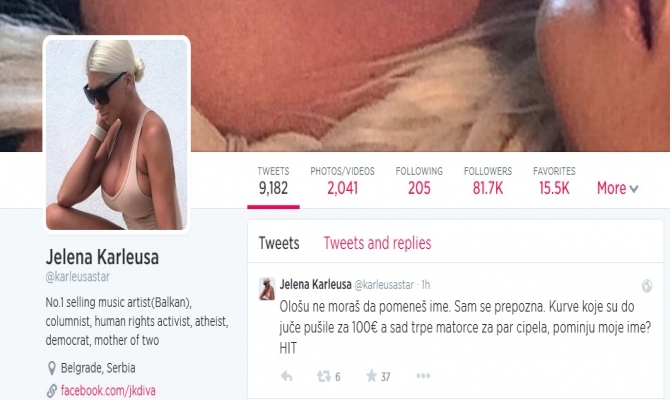Screen dimensions: 670x400
Task: Click the link chain icon beside facebook URL
Action: (52, 391)
